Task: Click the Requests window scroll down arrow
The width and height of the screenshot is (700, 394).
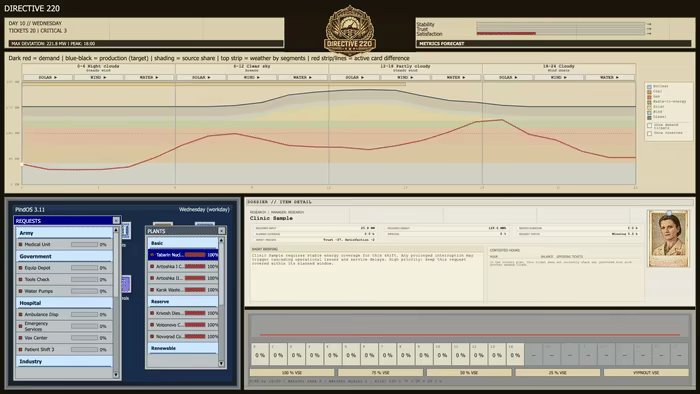Action: coord(116,375)
